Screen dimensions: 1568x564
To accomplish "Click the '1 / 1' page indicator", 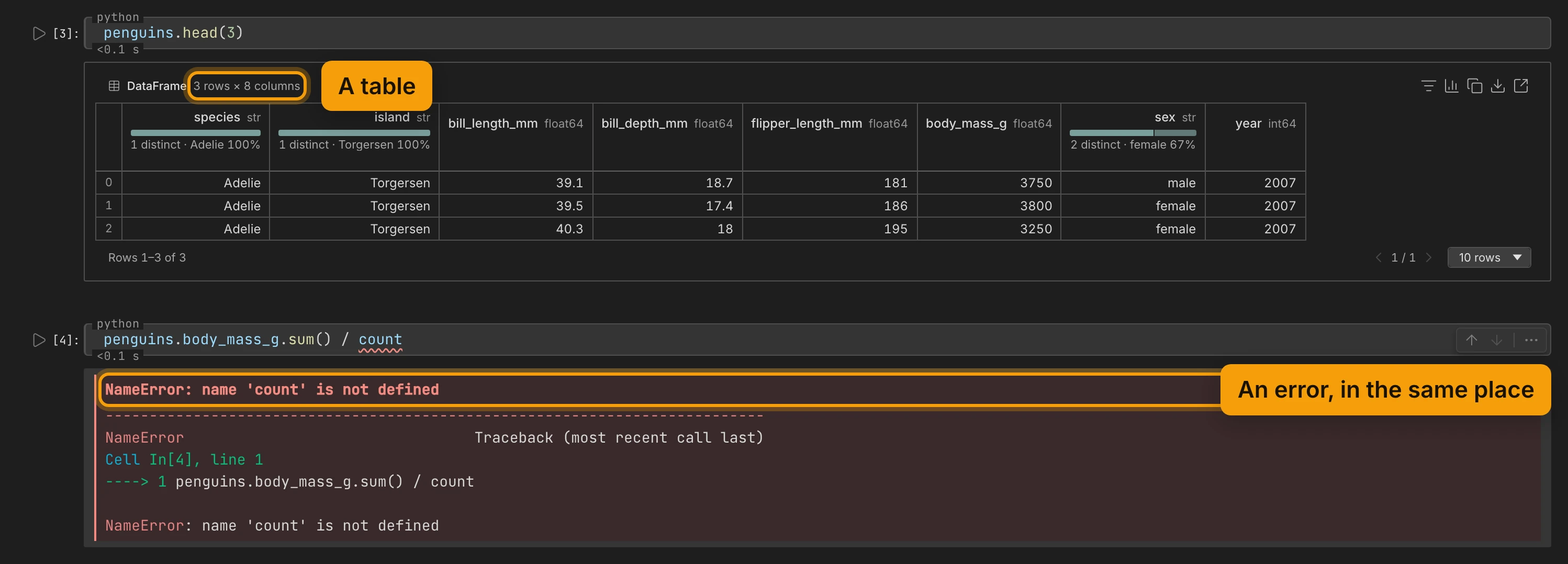I will tap(1403, 257).
